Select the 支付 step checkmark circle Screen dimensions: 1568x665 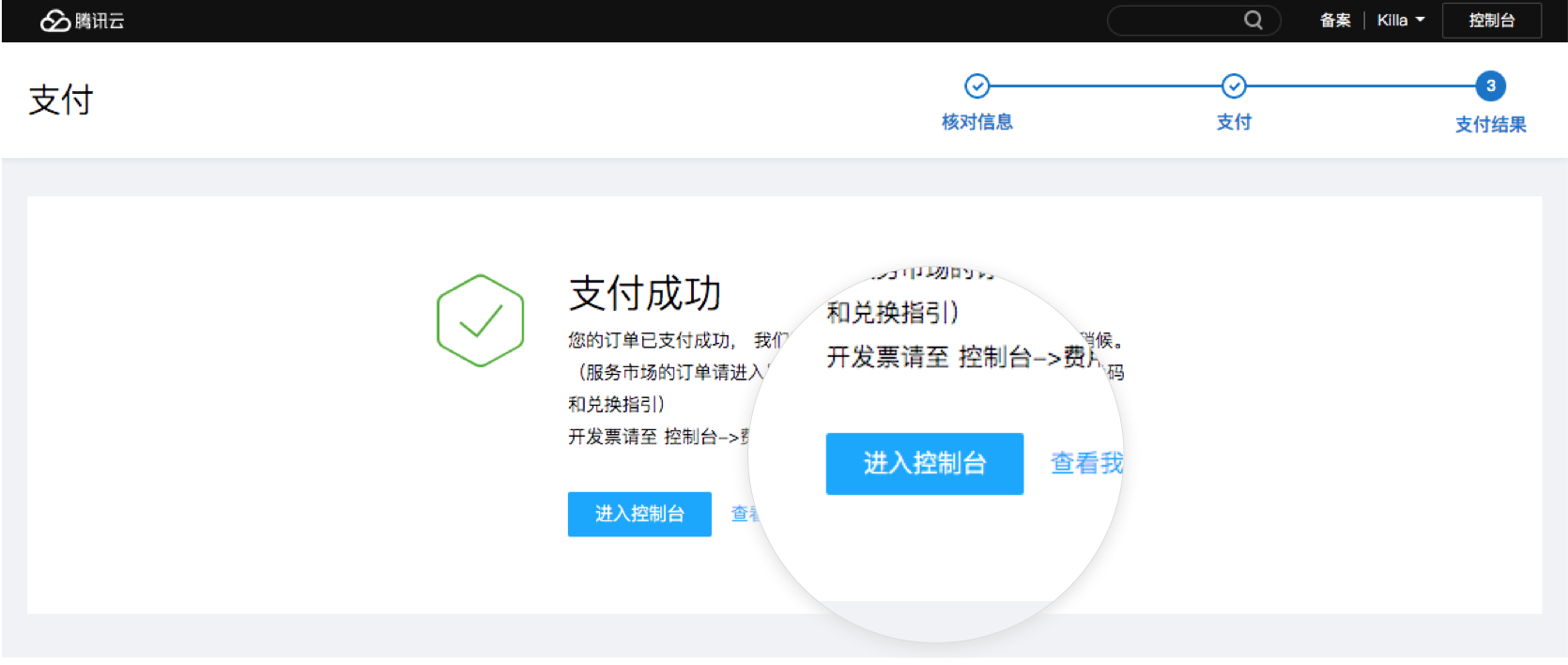pyautogui.click(x=1233, y=86)
